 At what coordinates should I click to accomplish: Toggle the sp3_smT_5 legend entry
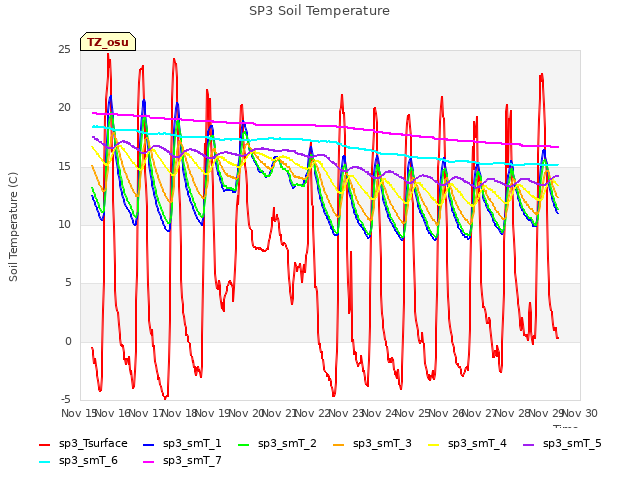pos(562,444)
